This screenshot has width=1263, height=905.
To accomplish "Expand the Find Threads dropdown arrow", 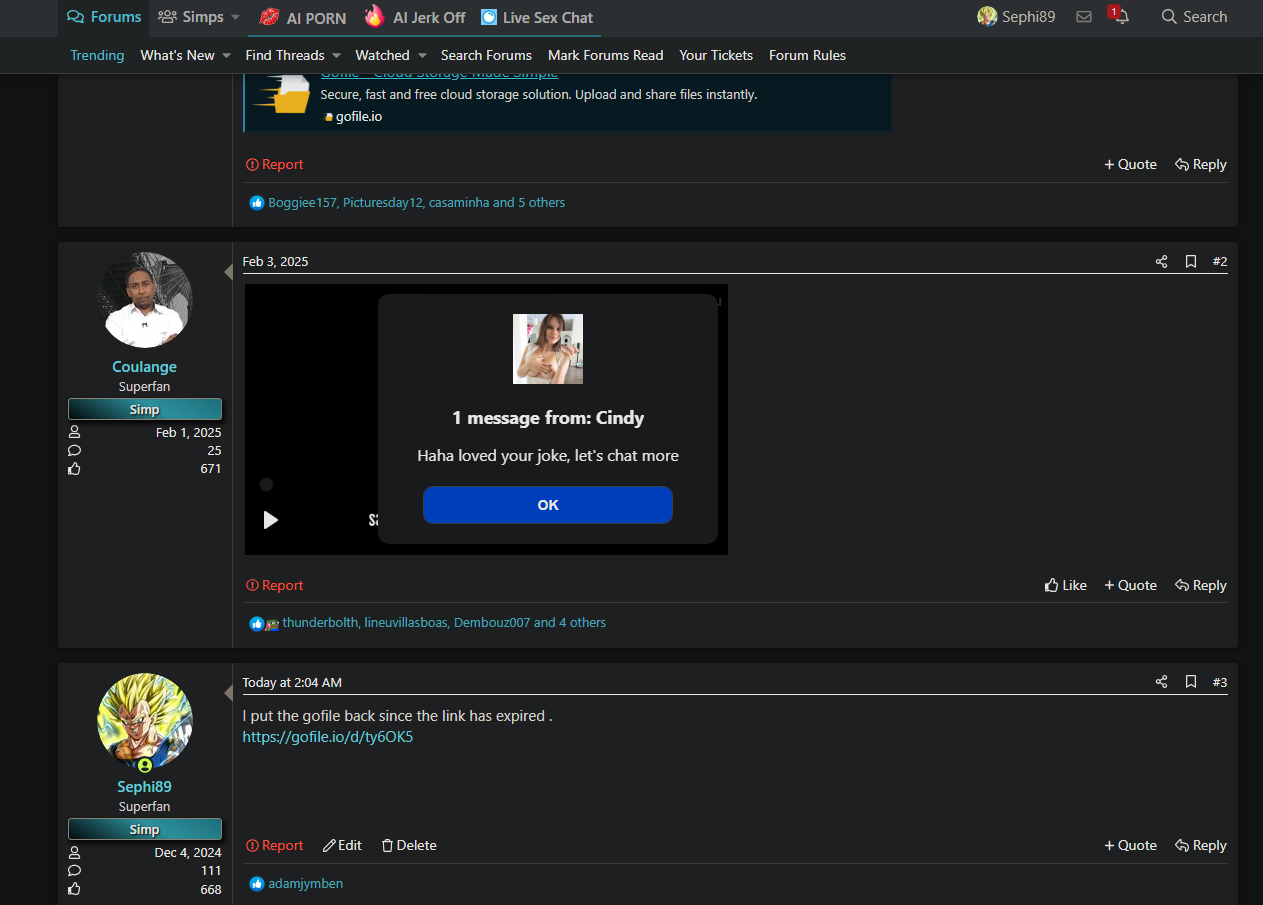I will pos(336,56).
